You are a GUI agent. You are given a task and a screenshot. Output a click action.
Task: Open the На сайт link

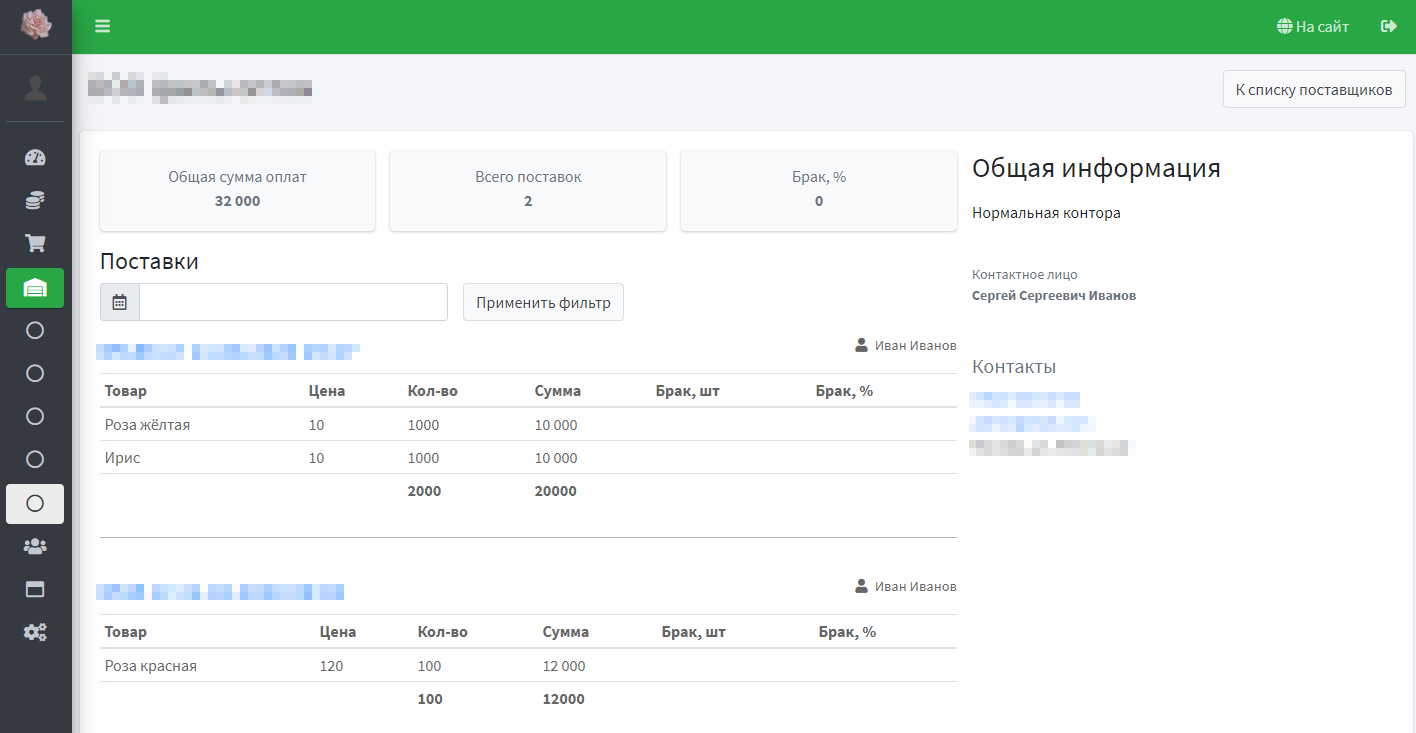click(1313, 27)
